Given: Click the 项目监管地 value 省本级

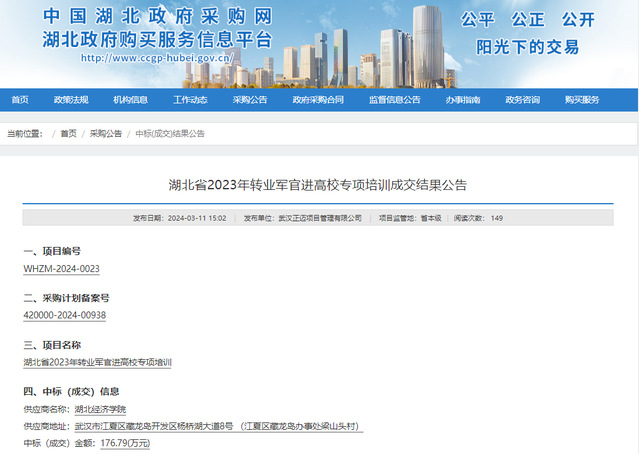Looking at the screenshot, I should (x=431, y=218).
